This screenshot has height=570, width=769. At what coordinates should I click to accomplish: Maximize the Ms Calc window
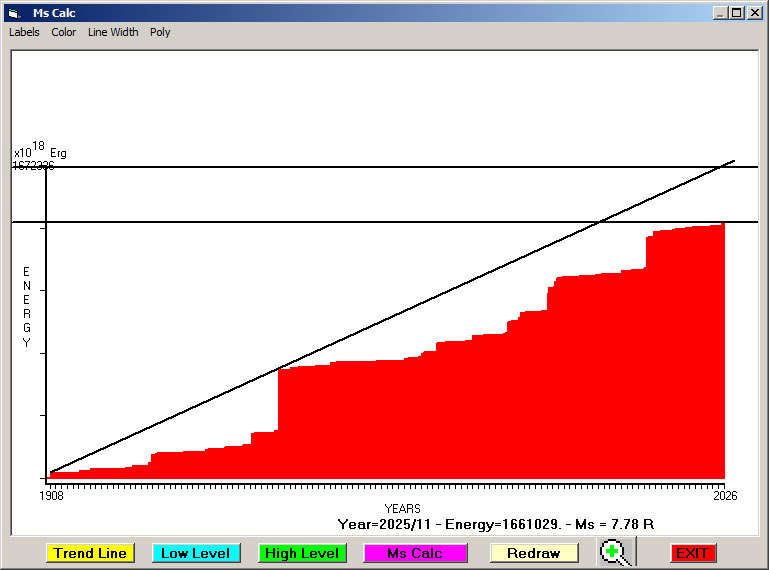pyautogui.click(x=737, y=13)
